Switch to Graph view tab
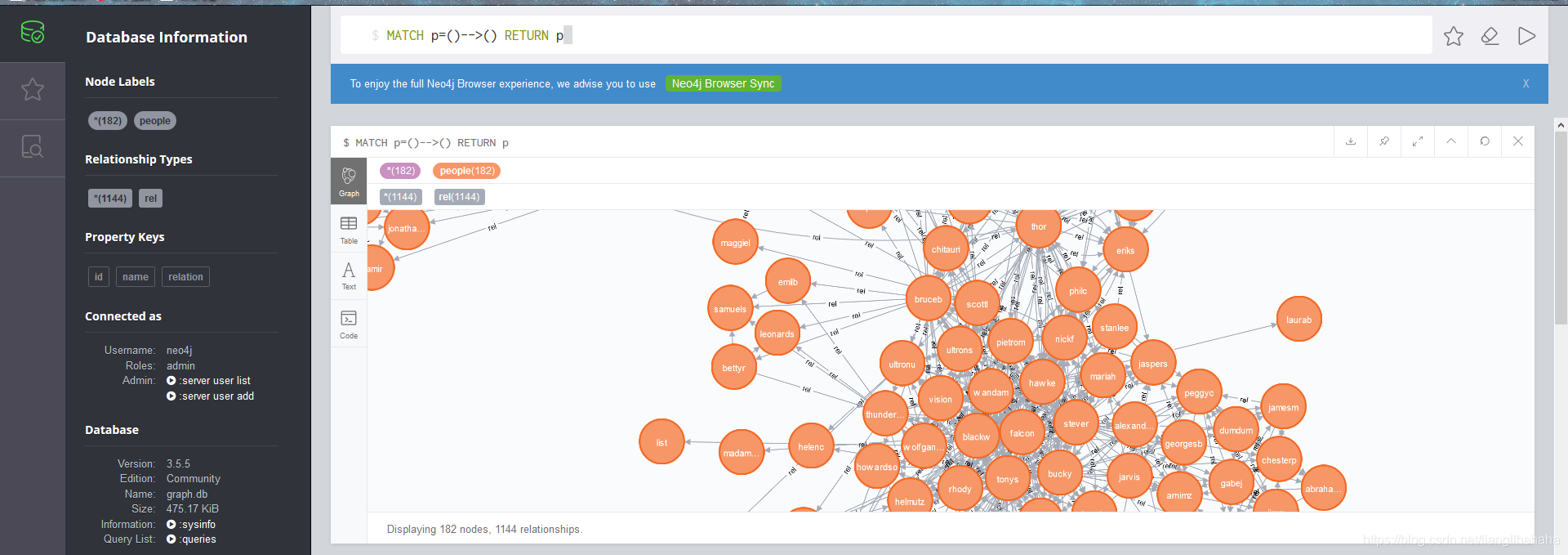 tap(349, 181)
